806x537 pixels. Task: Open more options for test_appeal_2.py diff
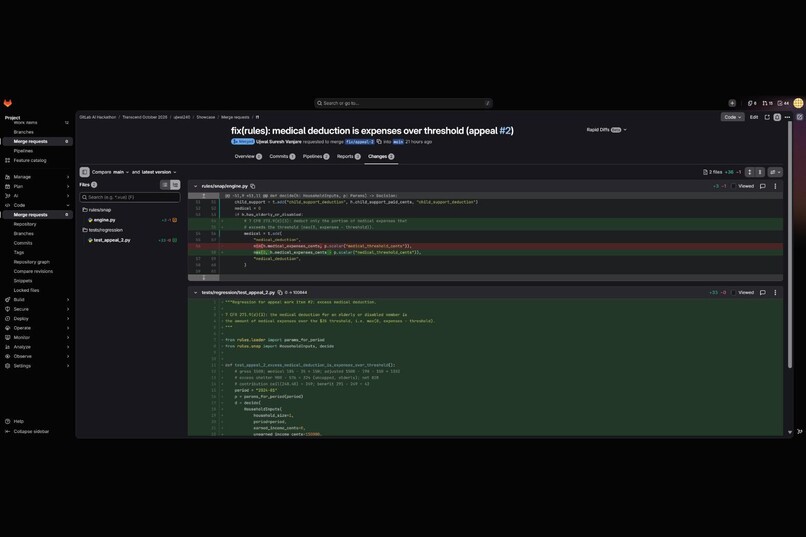[775, 292]
